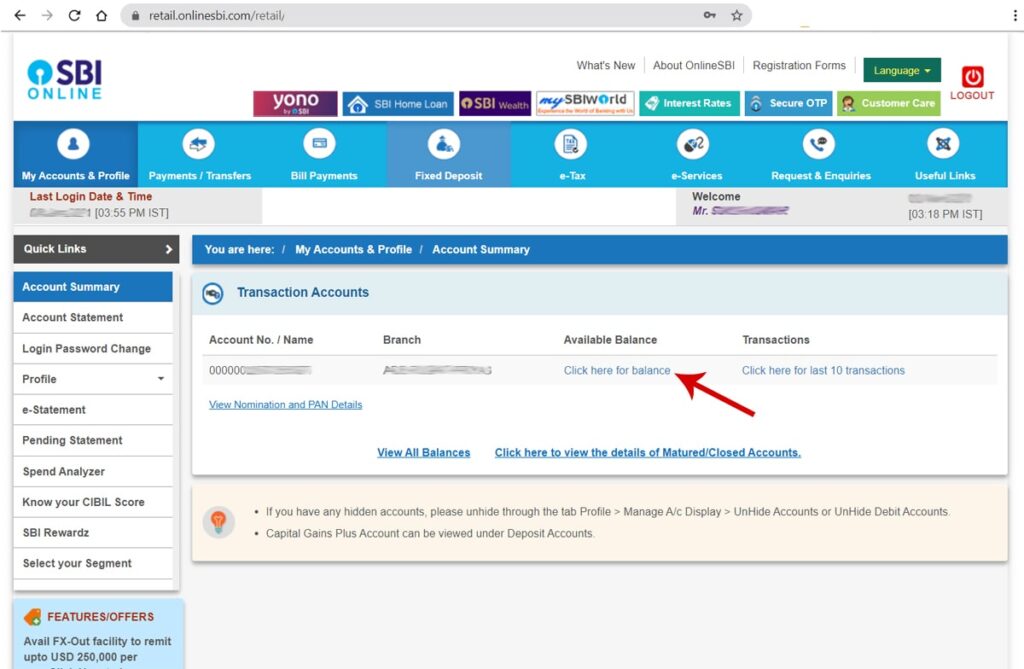Click the About OnlineSBI link
Screen dimensions: 1024x669
[694, 65]
